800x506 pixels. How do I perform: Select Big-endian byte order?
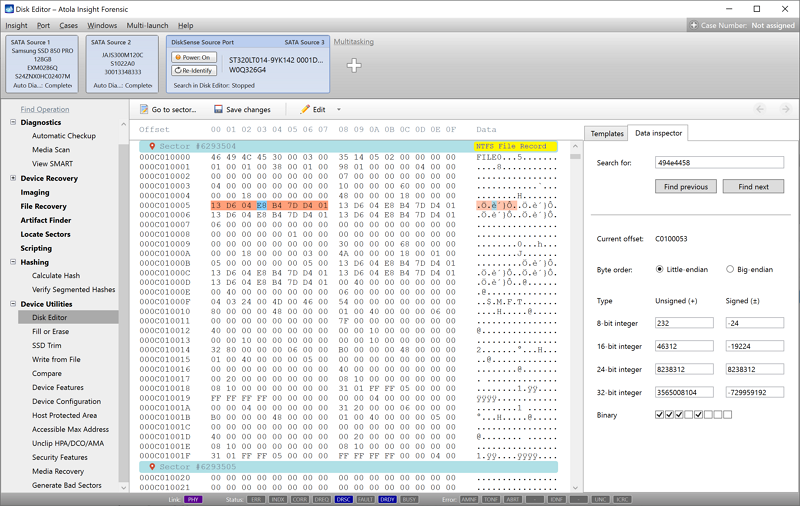pos(730,269)
